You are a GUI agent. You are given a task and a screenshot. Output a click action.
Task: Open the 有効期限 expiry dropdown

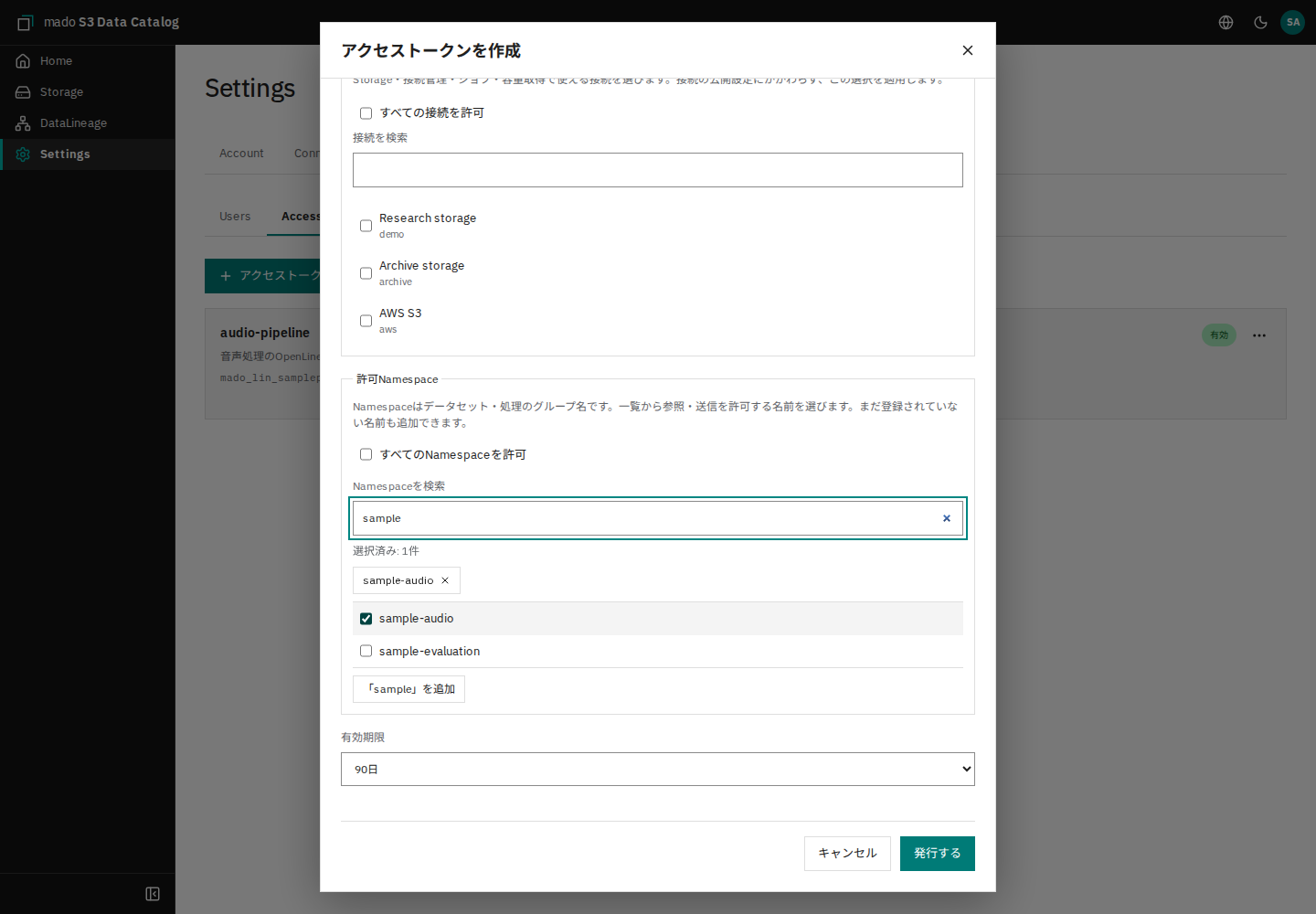click(x=658, y=770)
